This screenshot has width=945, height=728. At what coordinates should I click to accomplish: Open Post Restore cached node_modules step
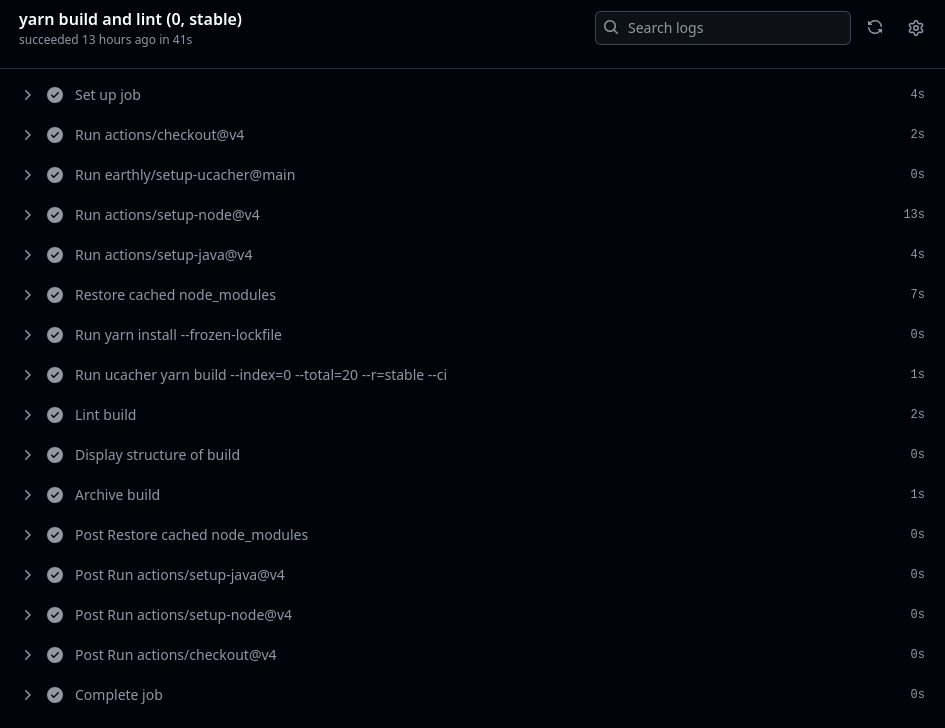[x=191, y=535]
